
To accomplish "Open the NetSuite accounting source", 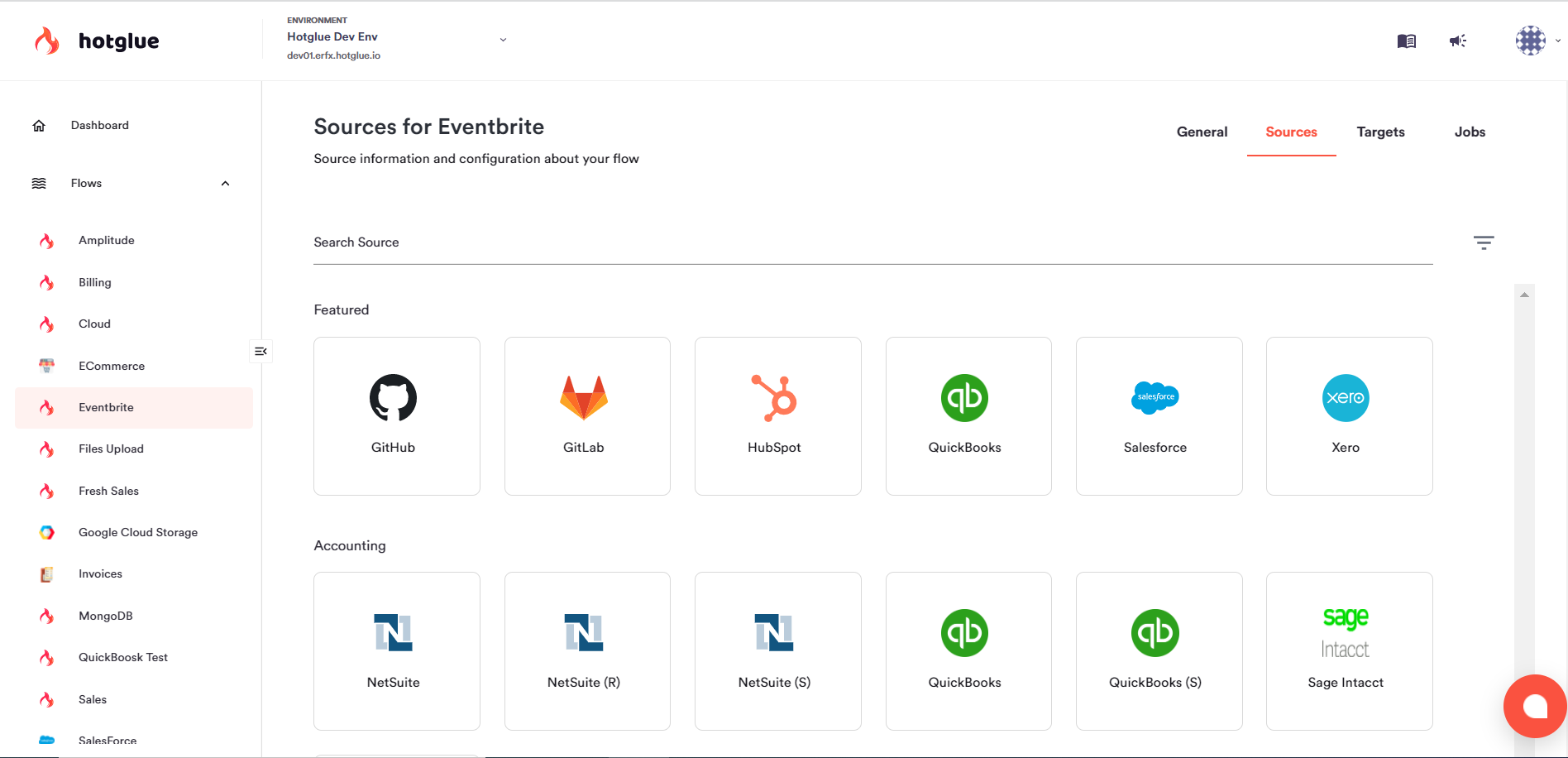I will [x=397, y=651].
